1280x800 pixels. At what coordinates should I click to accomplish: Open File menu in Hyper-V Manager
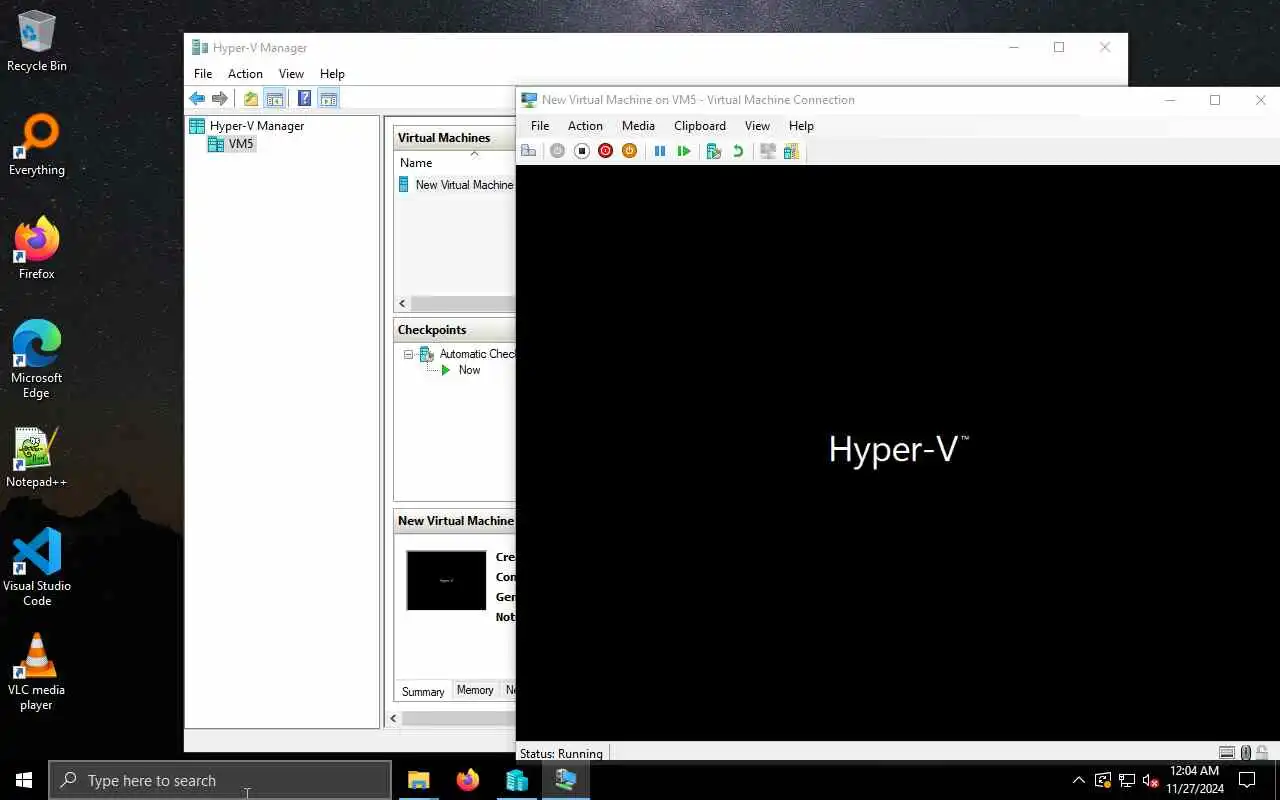point(203,74)
